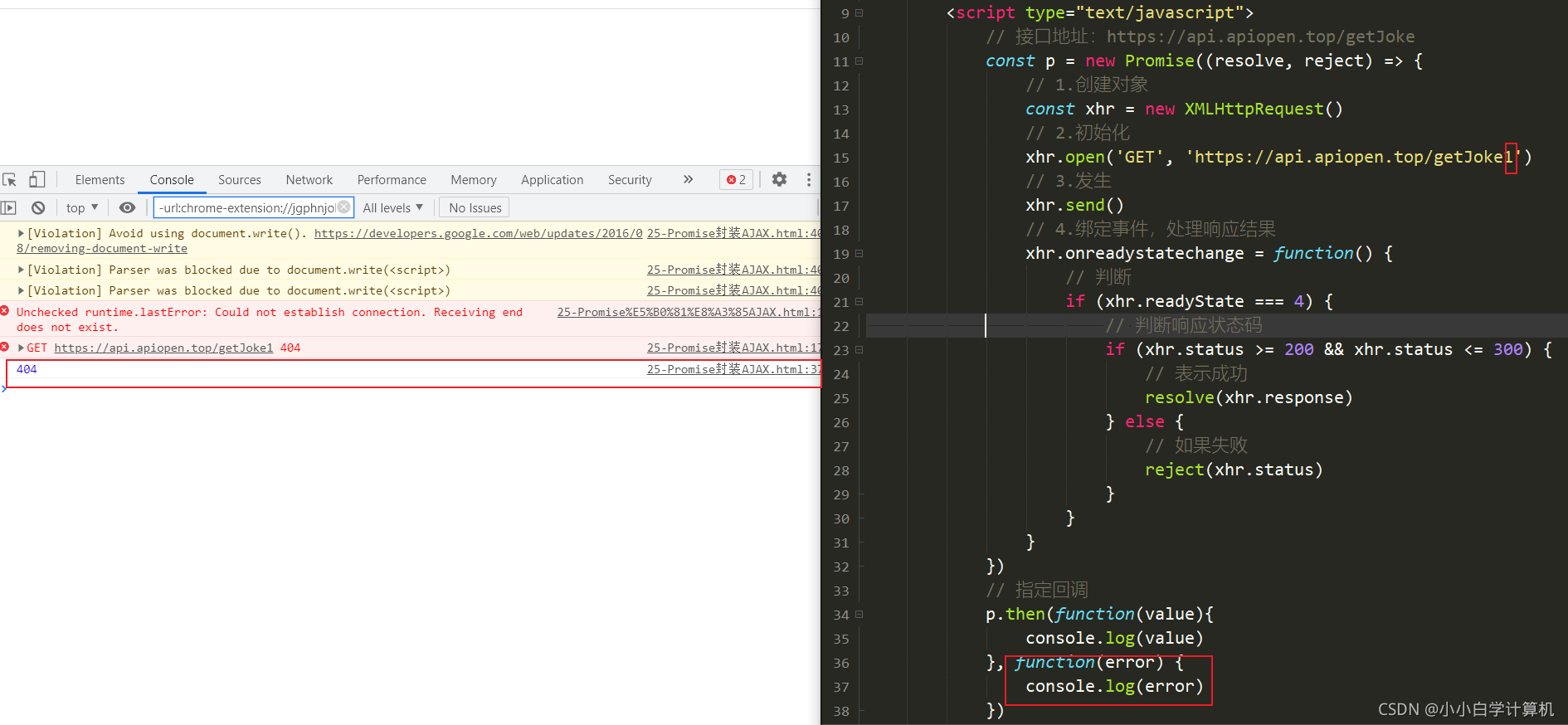Open the developers.google.com violation link

(478, 233)
